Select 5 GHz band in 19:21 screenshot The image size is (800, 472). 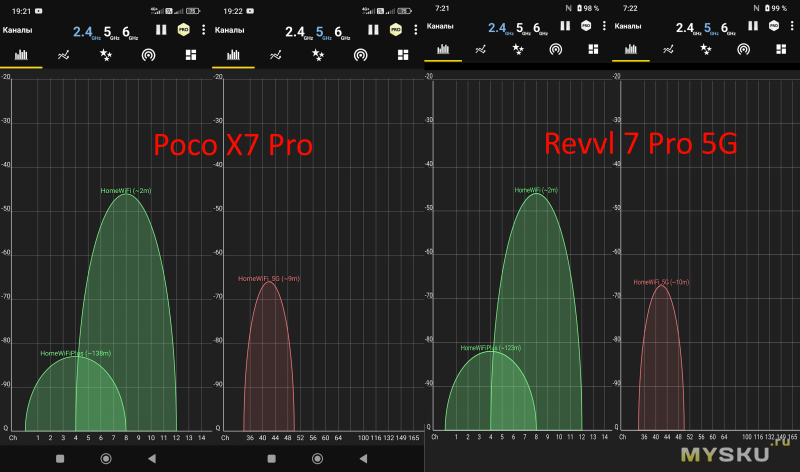pyautogui.click(x=111, y=33)
